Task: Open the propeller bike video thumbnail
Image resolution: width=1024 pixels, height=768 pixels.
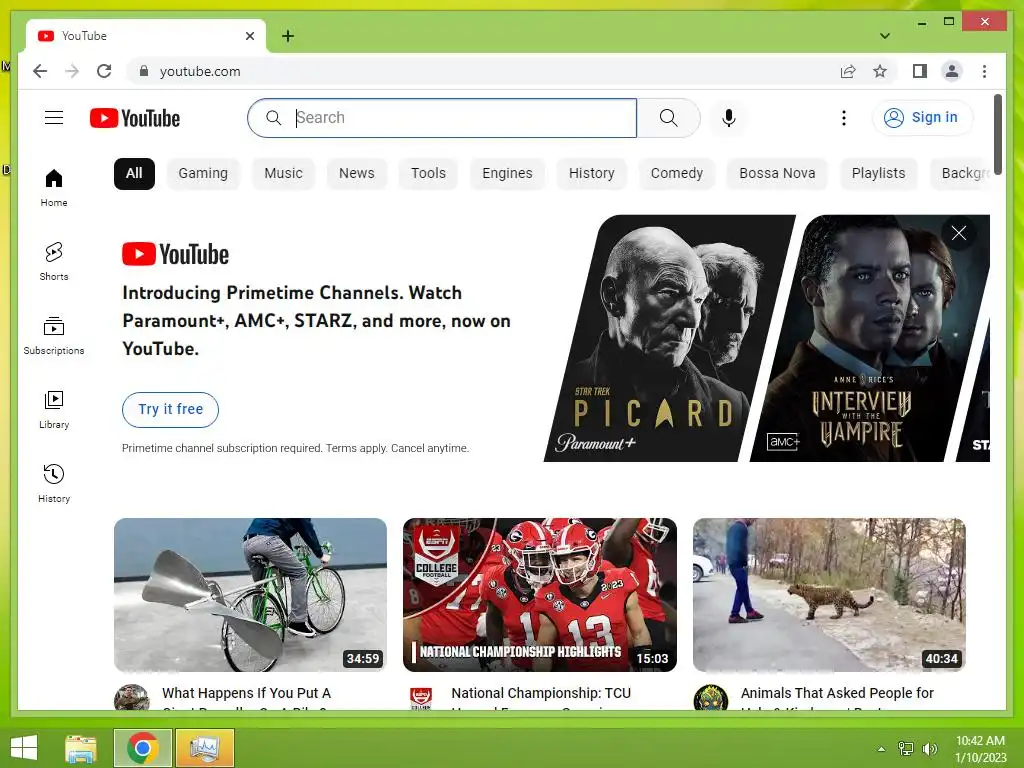Action: pyautogui.click(x=250, y=595)
